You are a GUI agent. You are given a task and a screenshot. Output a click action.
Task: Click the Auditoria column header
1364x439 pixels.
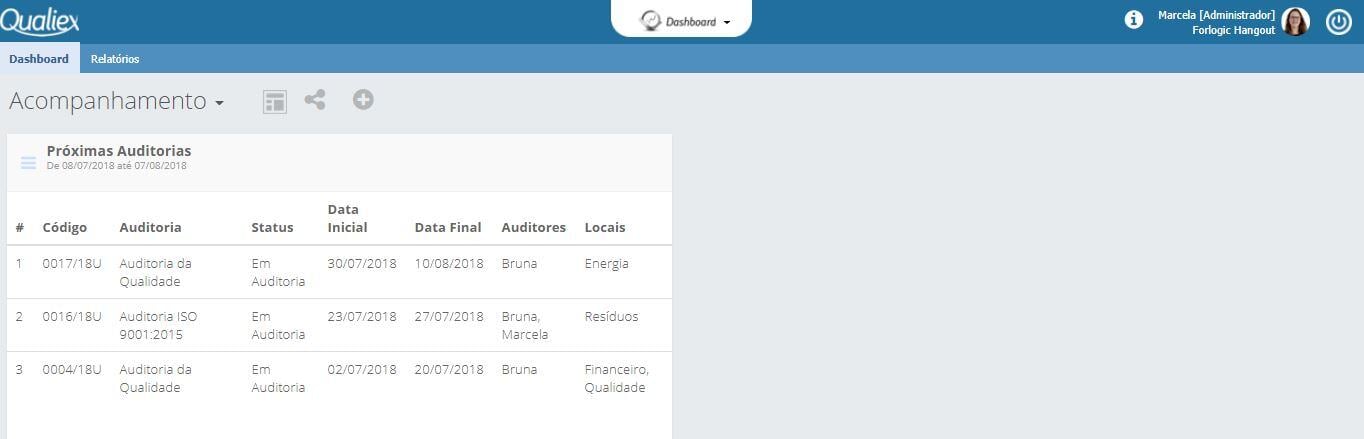(x=150, y=227)
